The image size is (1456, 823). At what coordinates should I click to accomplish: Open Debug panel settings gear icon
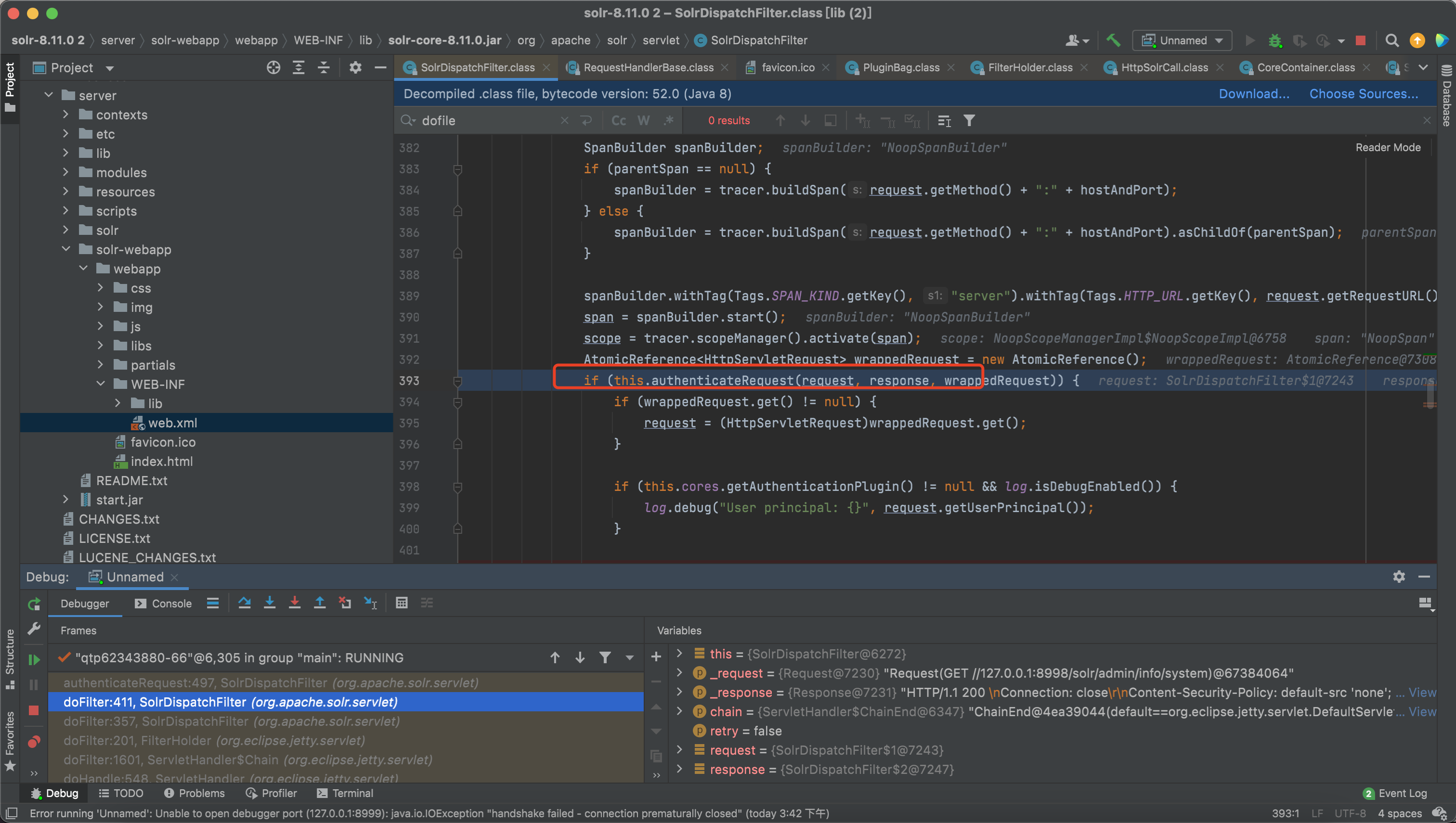click(1398, 576)
